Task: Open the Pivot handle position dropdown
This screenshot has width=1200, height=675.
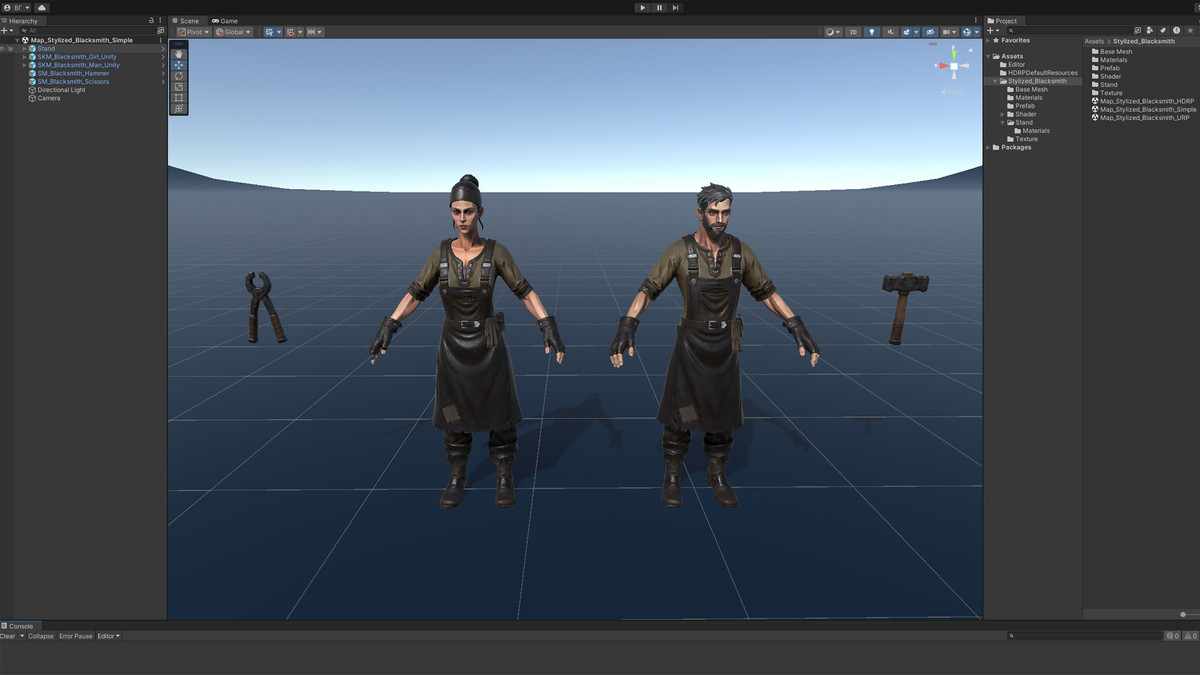Action: 193,32
